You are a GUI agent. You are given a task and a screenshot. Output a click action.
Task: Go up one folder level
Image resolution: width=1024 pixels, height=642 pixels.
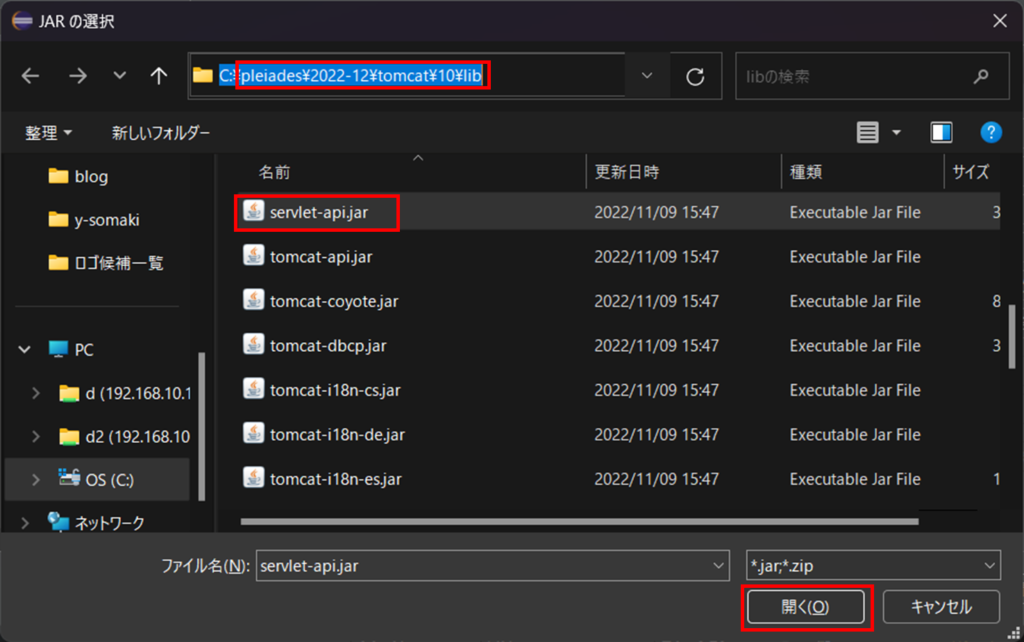pos(158,76)
